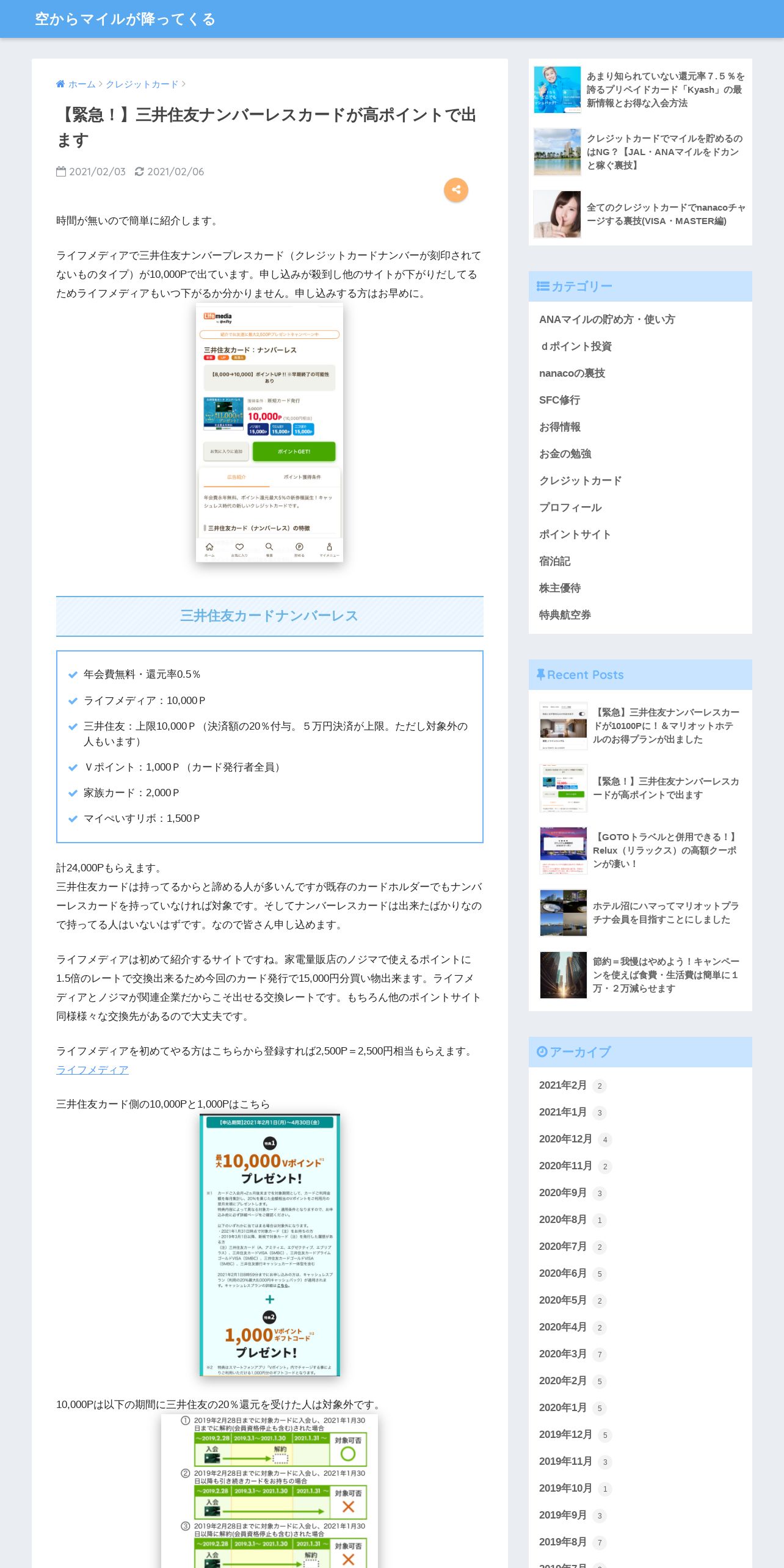Open skyscraper thumbnail of 節約 post
The image size is (784, 1568).
pyautogui.click(x=564, y=975)
